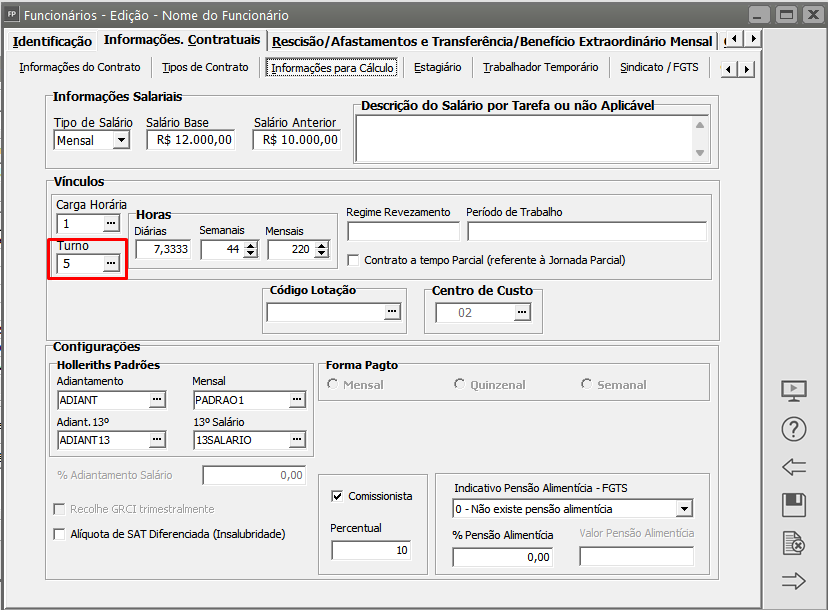Open Turno lookup ellipsis button
Screen dimensions: 828x610
click(x=111, y=263)
